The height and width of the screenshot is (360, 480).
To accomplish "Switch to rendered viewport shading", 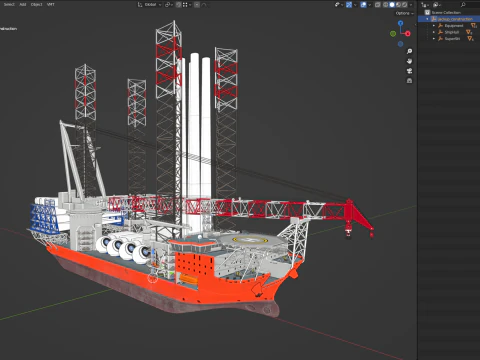I will 404,5.
